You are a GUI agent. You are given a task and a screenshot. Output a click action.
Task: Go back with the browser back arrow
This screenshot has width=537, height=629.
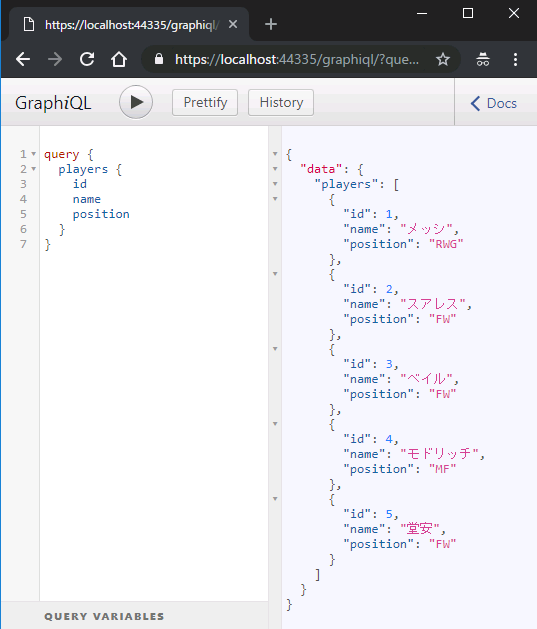(x=23, y=59)
